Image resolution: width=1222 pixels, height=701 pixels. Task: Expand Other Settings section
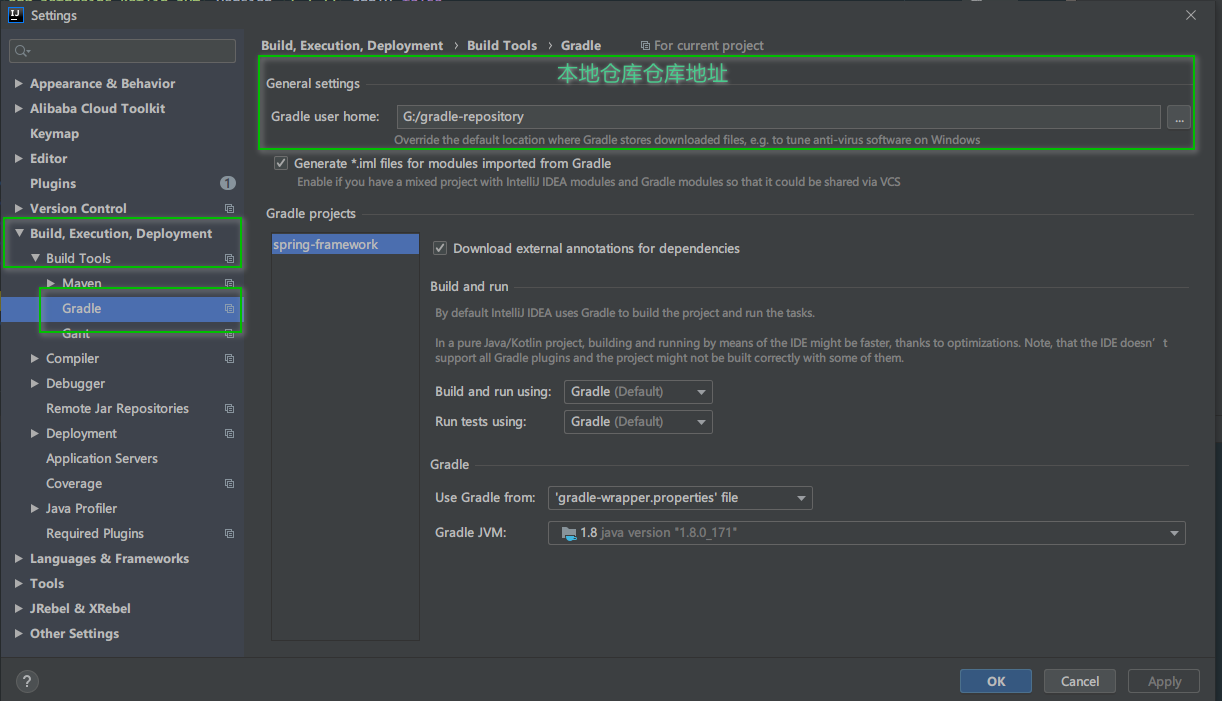[19, 634]
